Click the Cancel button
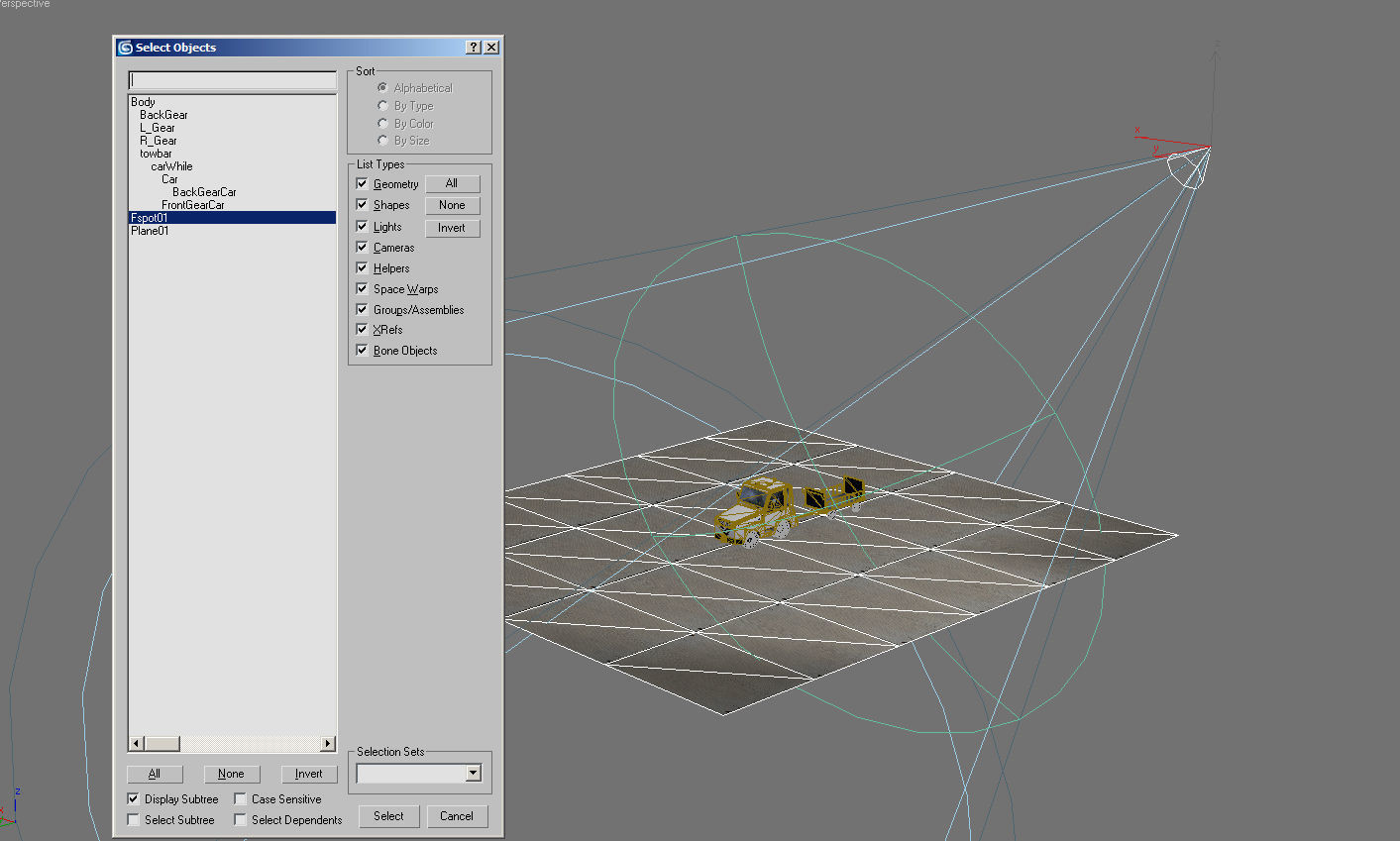 click(457, 816)
